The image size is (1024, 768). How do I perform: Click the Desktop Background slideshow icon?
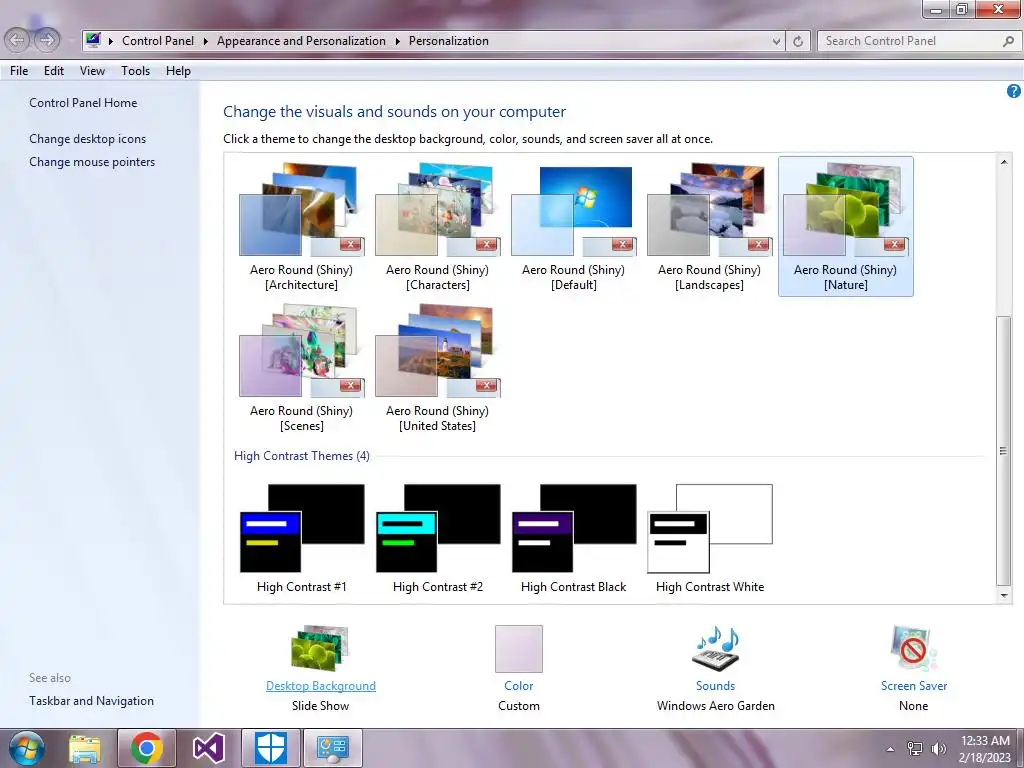[x=320, y=648]
